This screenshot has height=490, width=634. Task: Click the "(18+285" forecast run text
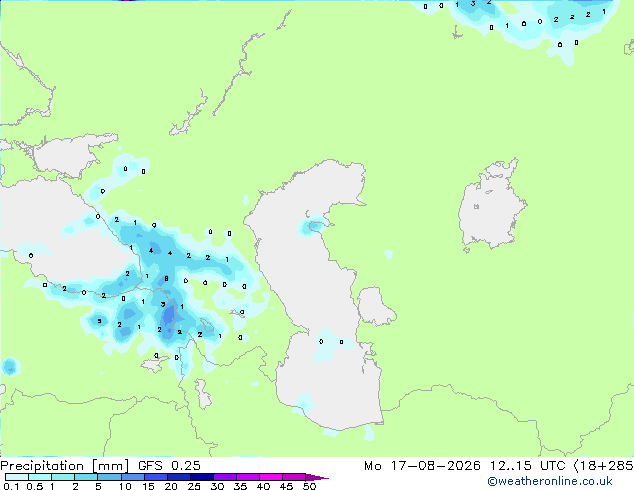(603, 466)
